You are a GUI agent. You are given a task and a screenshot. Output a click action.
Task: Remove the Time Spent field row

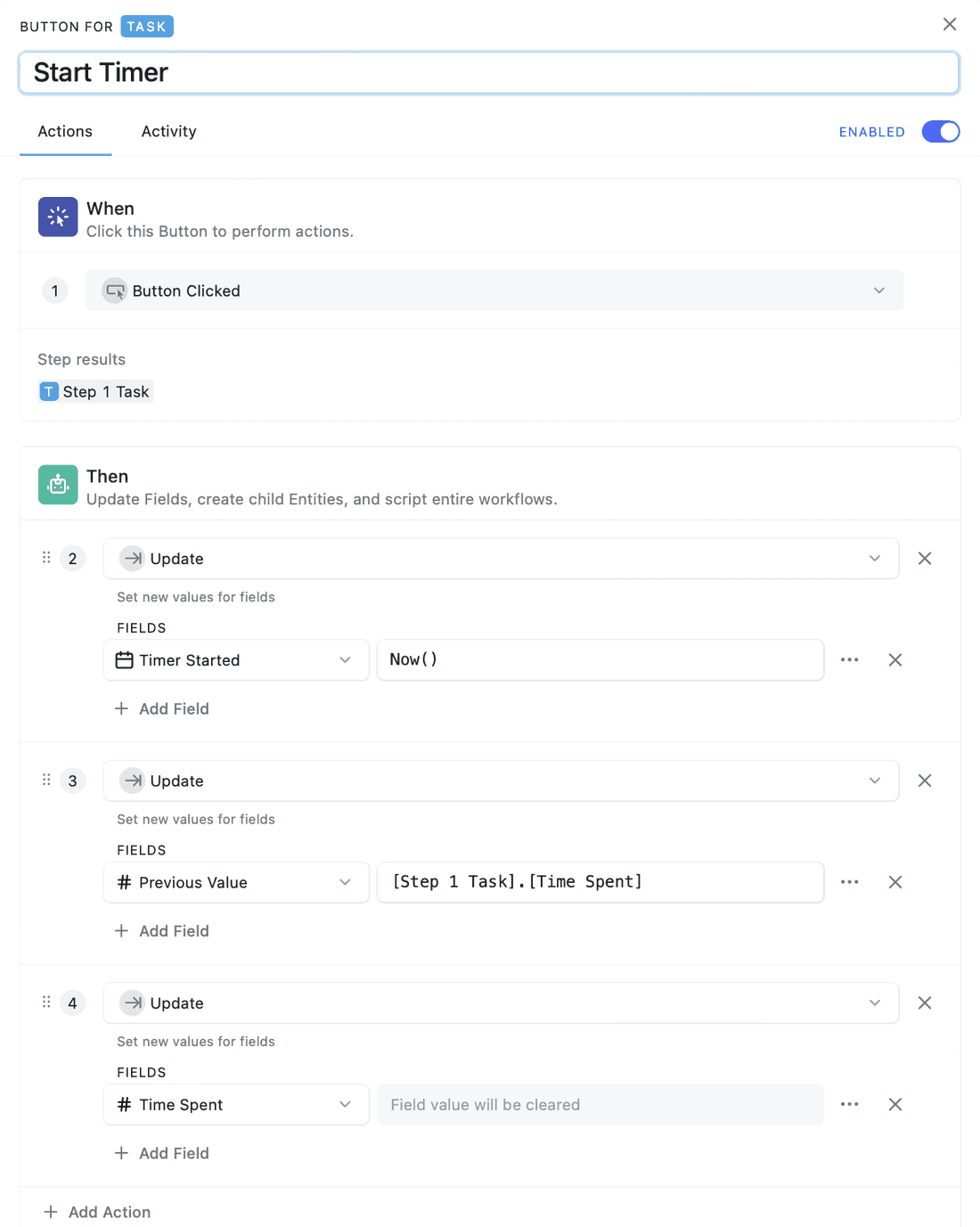[x=895, y=1105]
